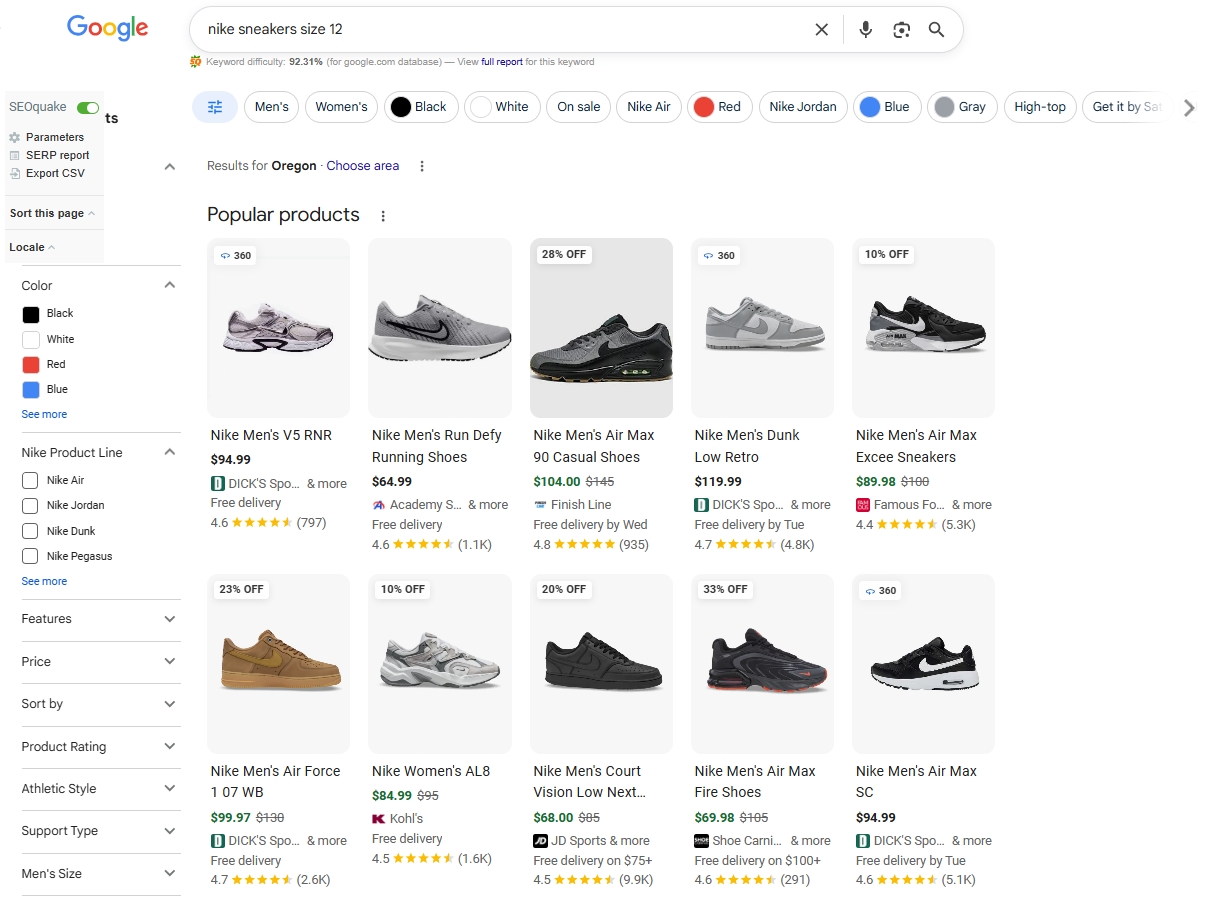View the 360 spin of Nike Men's Dunk Low Retro
The width and height of the screenshot is (1214, 902).
pyautogui.click(x=719, y=255)
